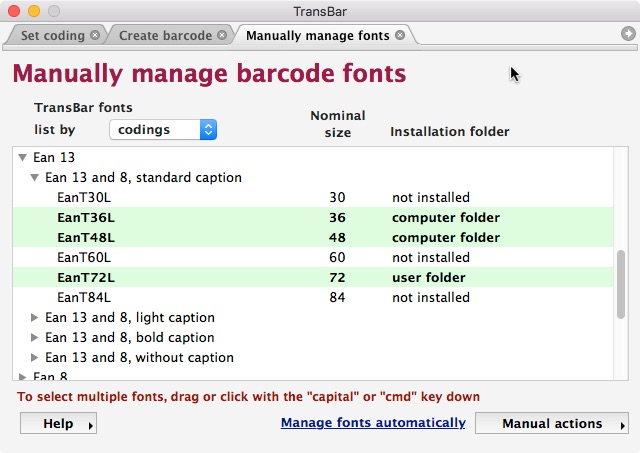Click 'computer folder' in the EanT36L row

446,217
